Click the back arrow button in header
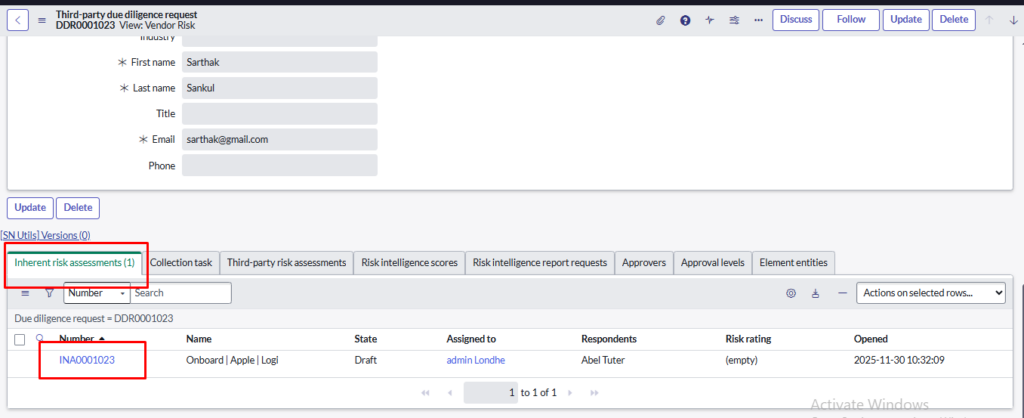This screenshot has height=418, width=1024. tap(21, 19)
